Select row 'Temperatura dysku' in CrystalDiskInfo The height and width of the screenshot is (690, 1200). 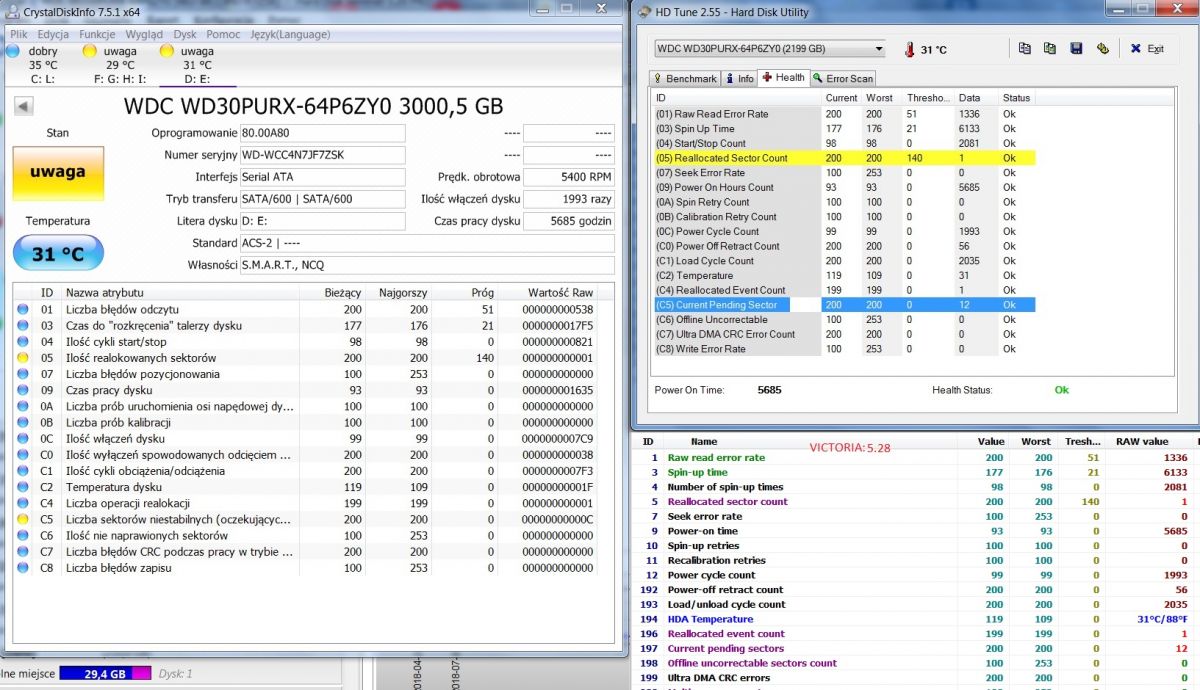(x=307, y=487)
